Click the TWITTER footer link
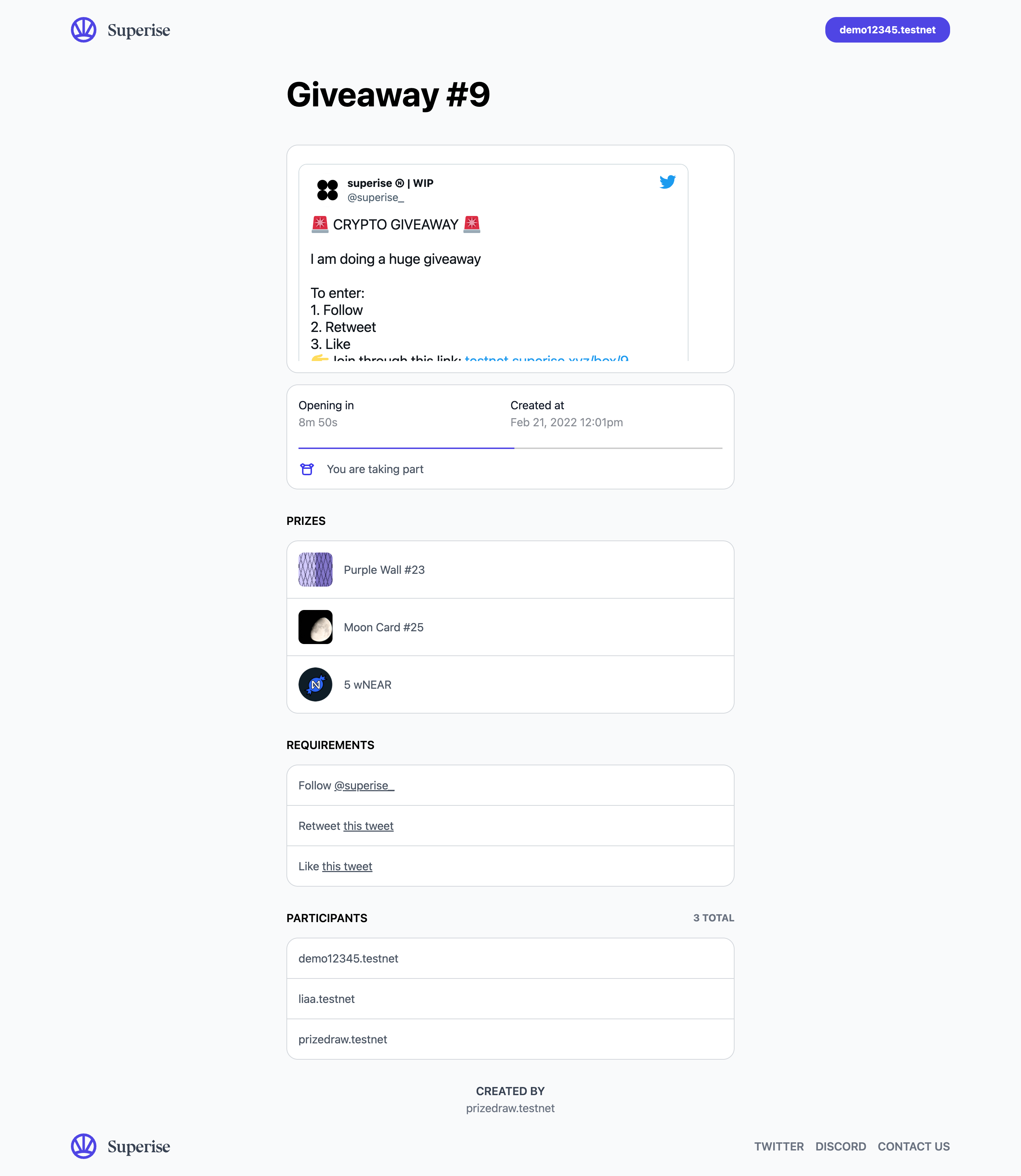The width and height of the screenshot is (1021, 1176). pyautogui.click(x=779, y=1146)
